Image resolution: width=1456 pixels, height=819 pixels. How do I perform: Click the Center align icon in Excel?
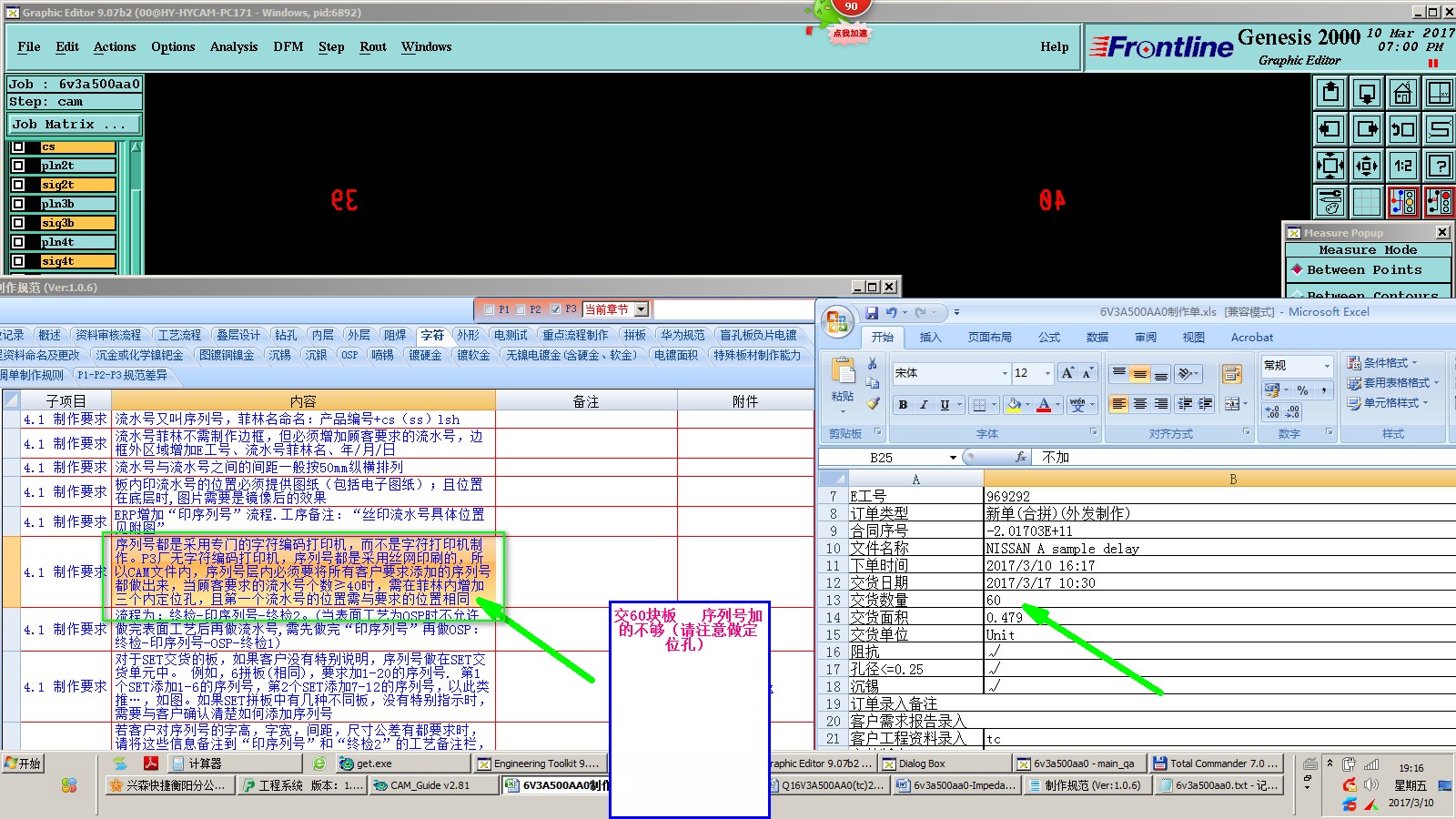tap(1139, 404)
